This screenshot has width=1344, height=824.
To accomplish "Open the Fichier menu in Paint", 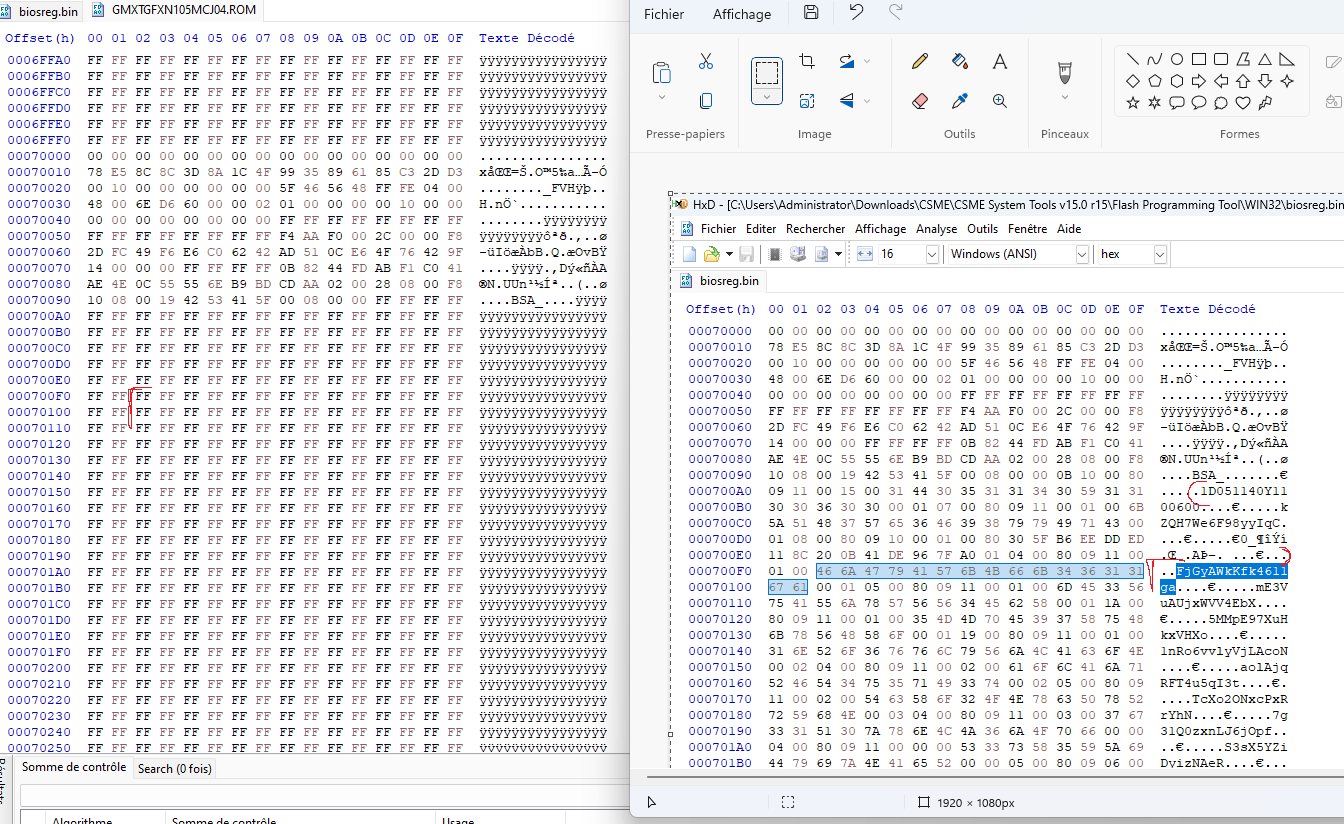I will tap(664, 14).
